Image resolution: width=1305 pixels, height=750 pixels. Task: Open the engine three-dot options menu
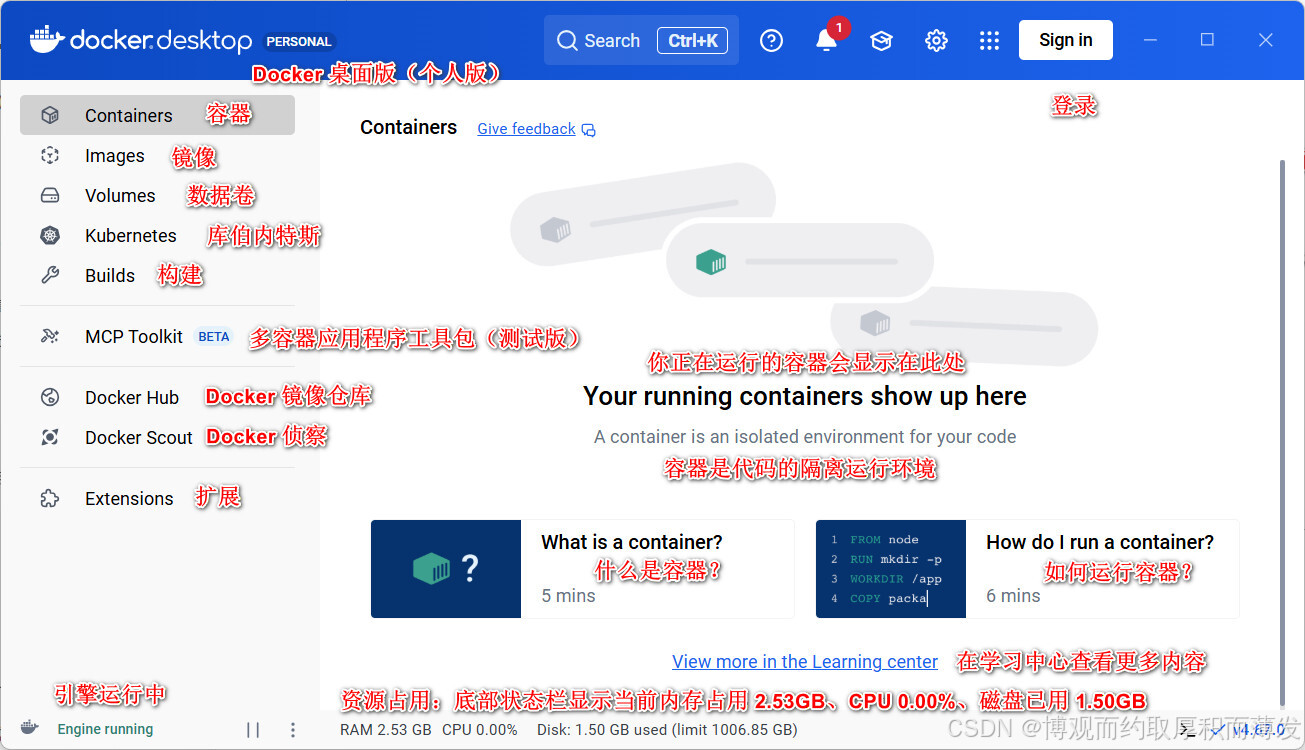(292, 729)
